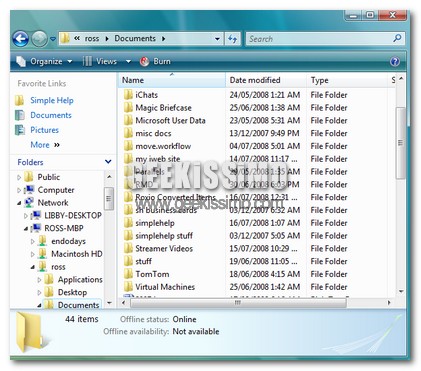Open Simple Help favorite link
Viewport: 421px width, 371px height.
tap(52, 100)
